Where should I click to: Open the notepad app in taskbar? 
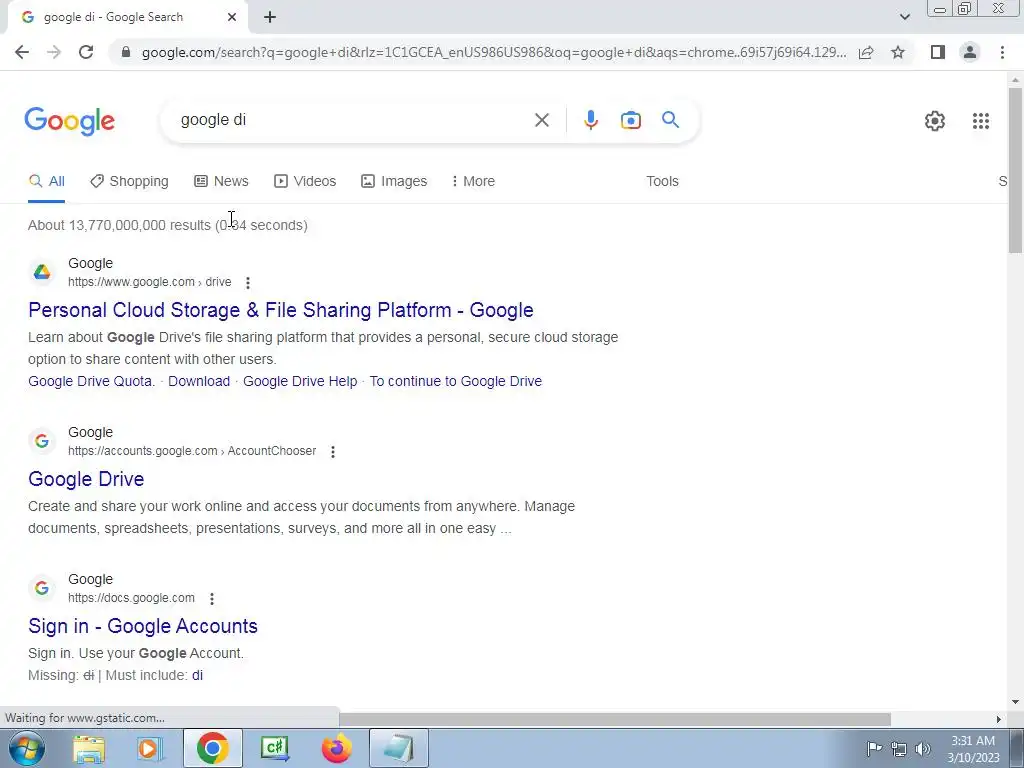pyautogui.click(x=399, y=748)
